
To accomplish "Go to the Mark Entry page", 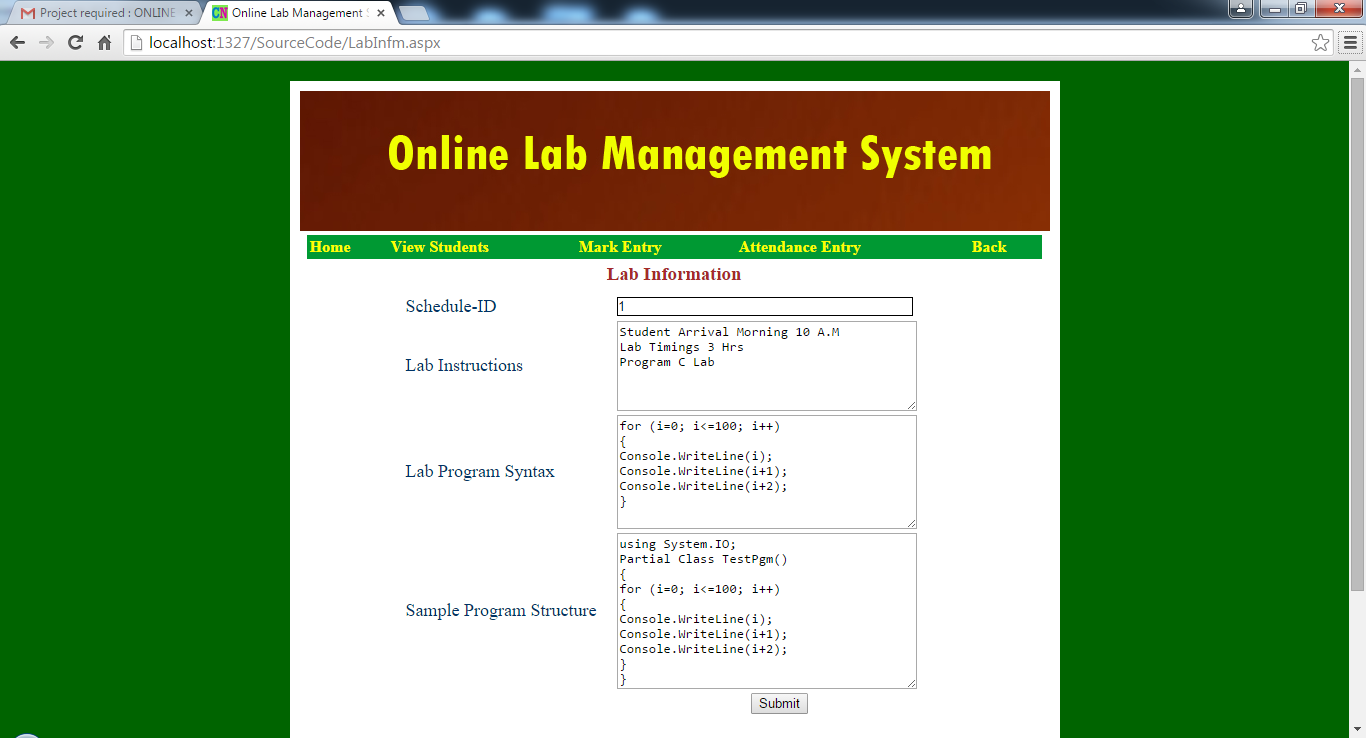I will (x=620, y=247).
